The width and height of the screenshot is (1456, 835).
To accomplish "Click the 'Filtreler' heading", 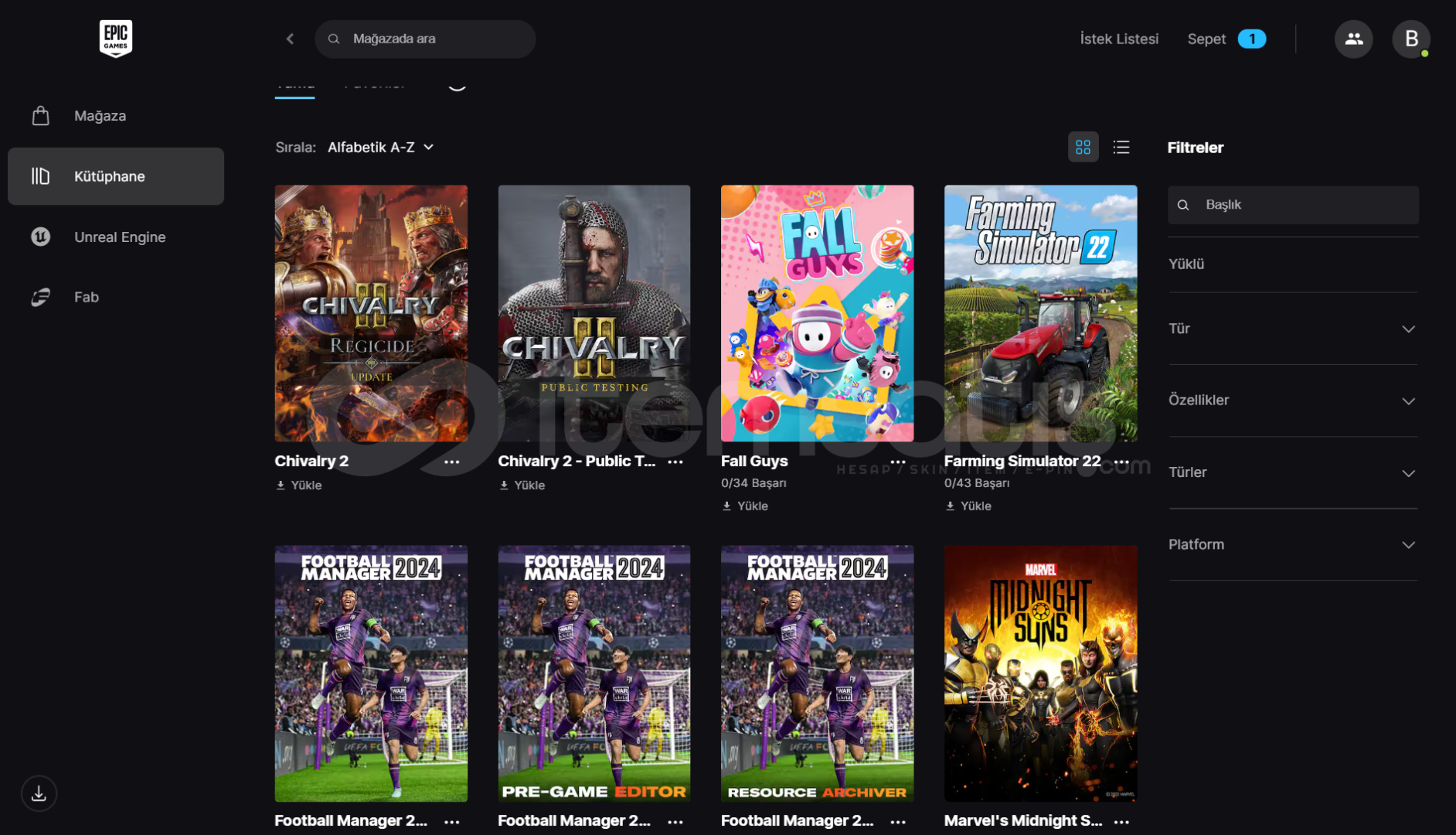I will (1195, 148).
